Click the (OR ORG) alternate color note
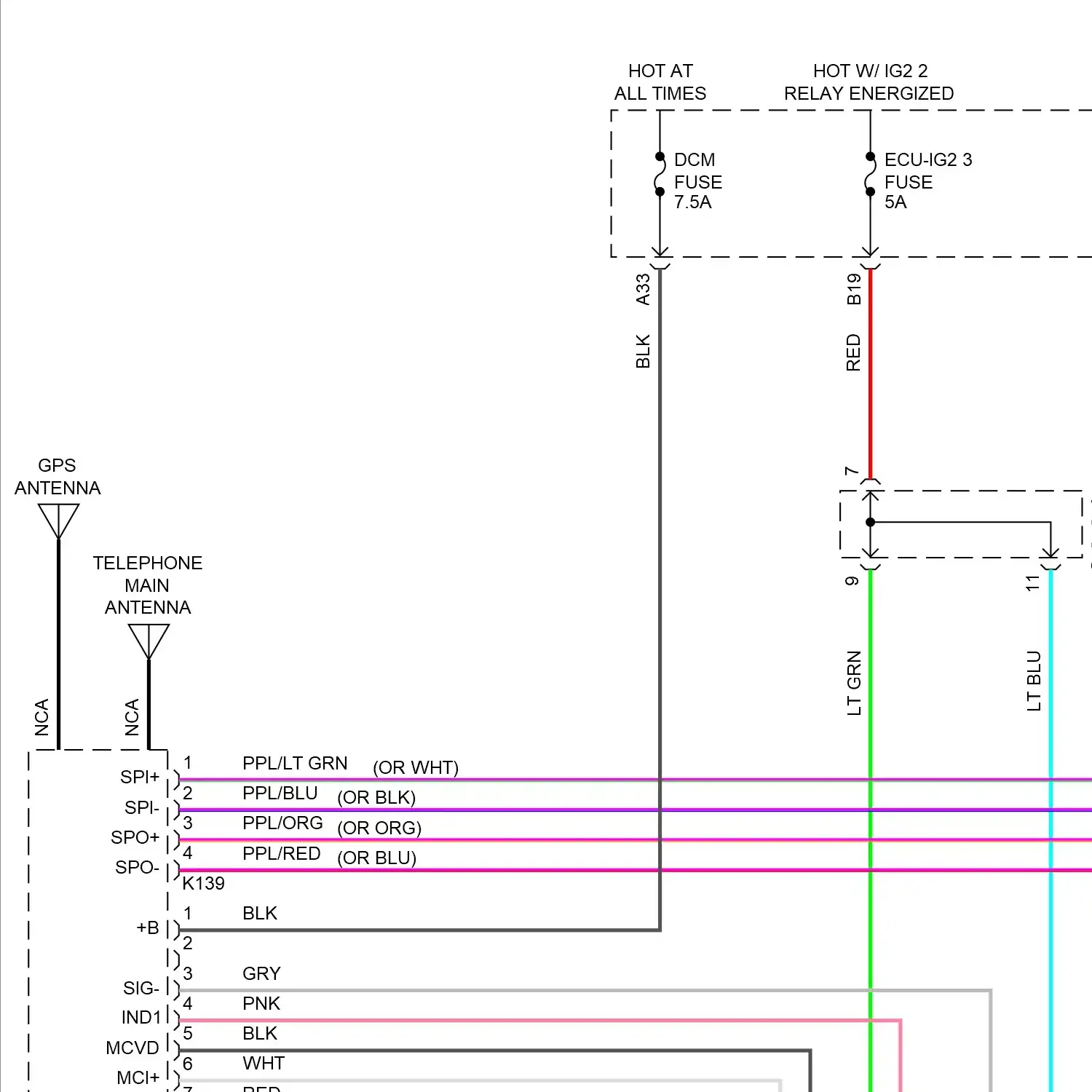The height and width of the screenshot is (1092, 1092). (x=379, y=828)
